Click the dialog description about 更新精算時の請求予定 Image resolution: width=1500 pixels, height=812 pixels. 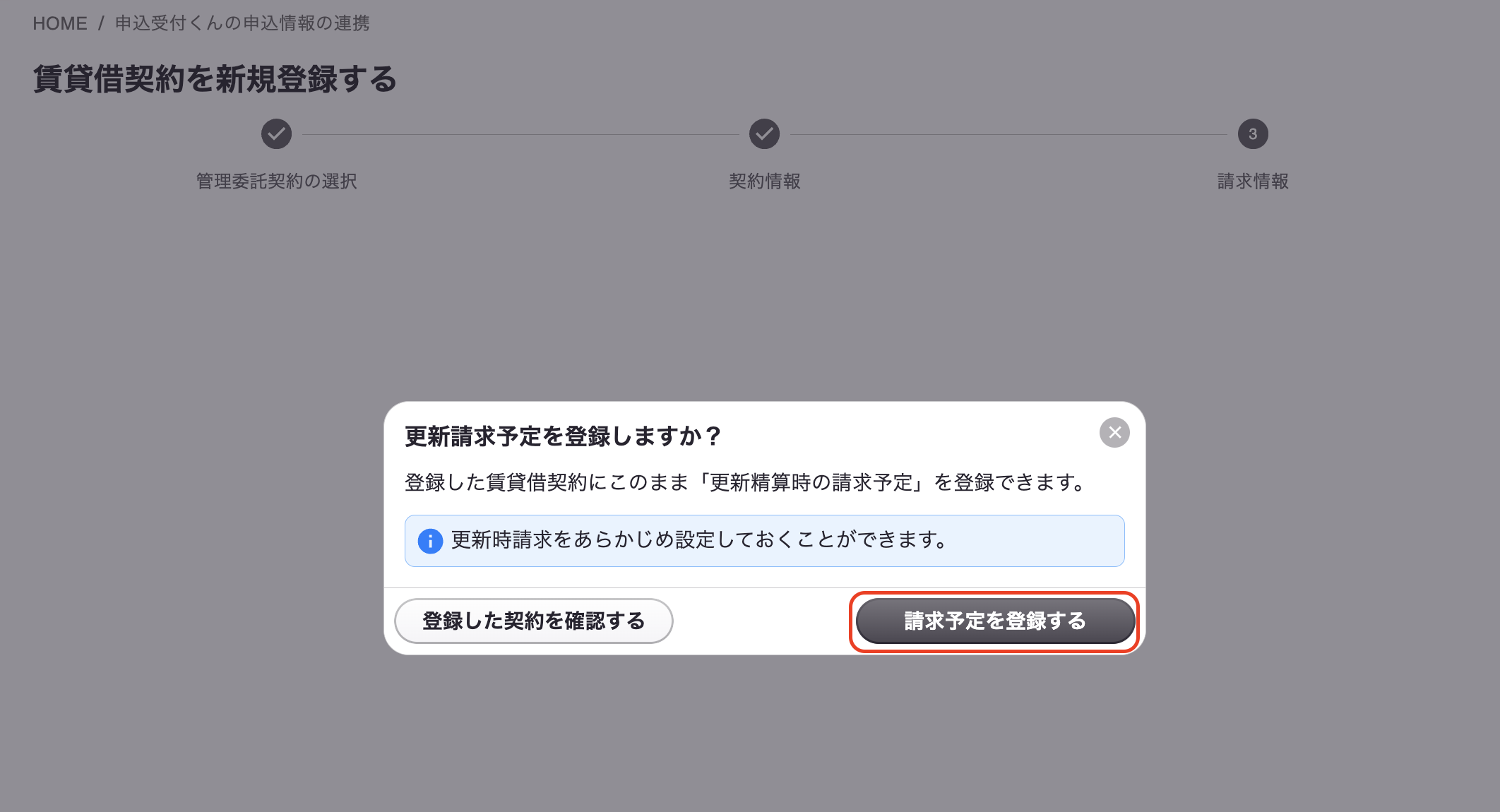pyautogui.click(x=745, y=482)
